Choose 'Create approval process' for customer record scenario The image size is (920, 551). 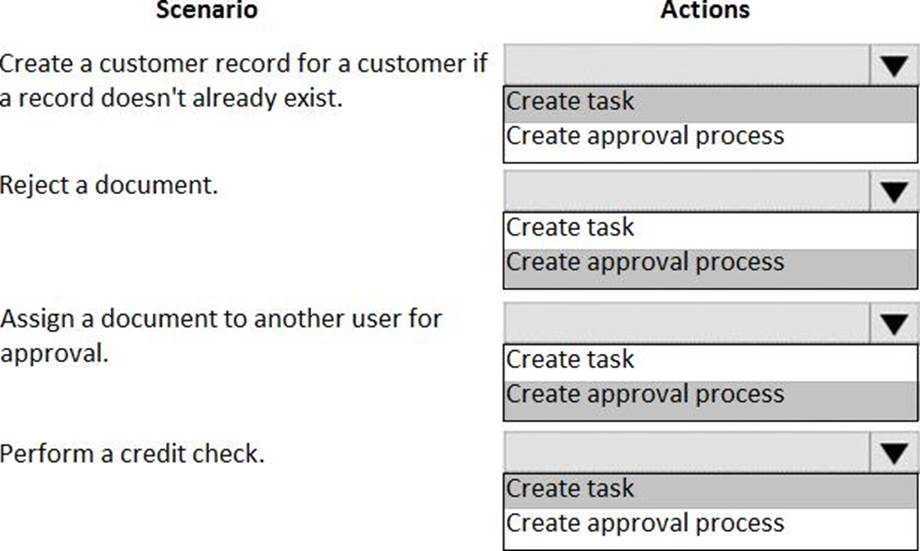coord(645,136)
